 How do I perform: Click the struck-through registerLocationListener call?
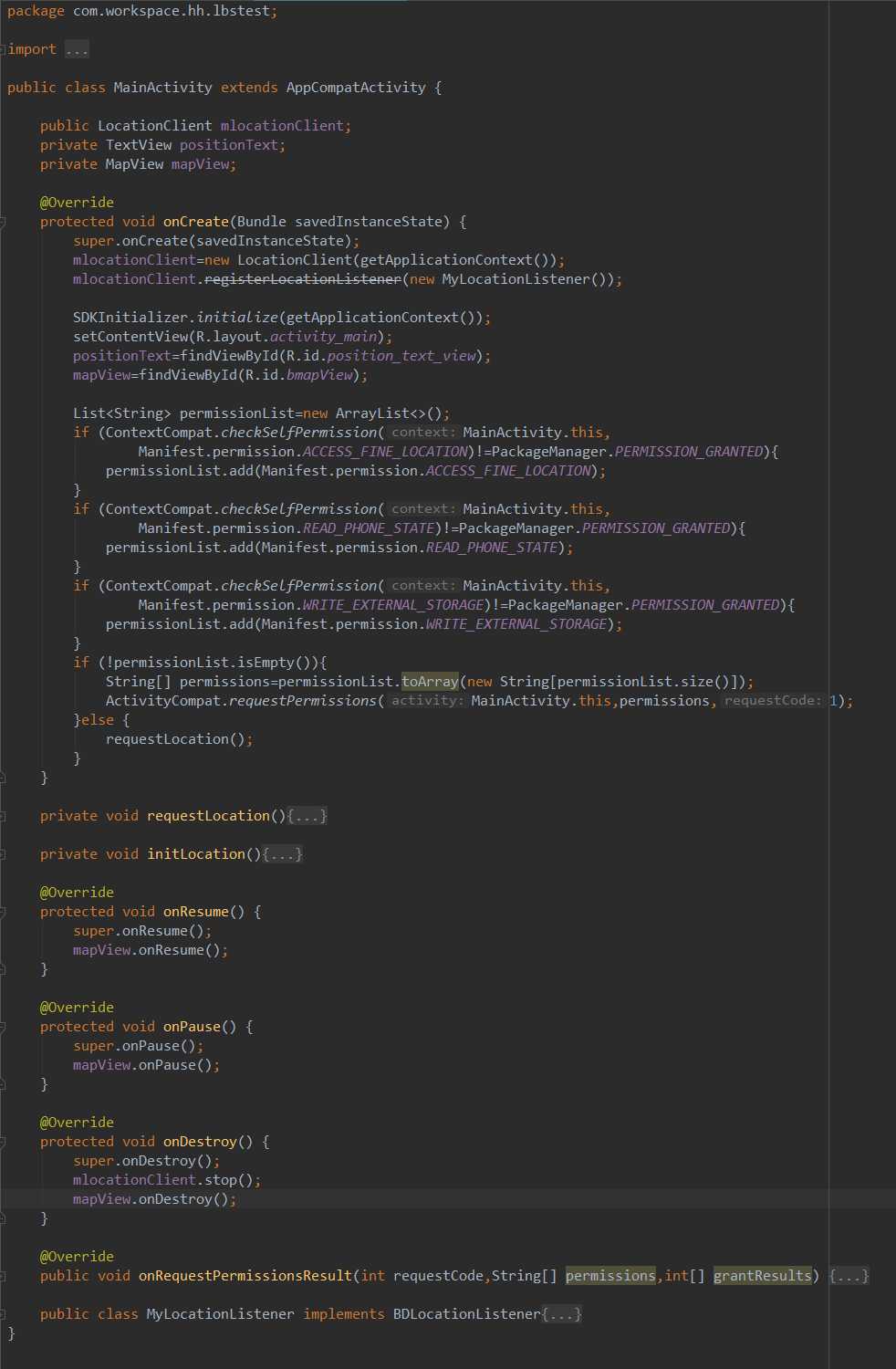(x=302, y=279)
